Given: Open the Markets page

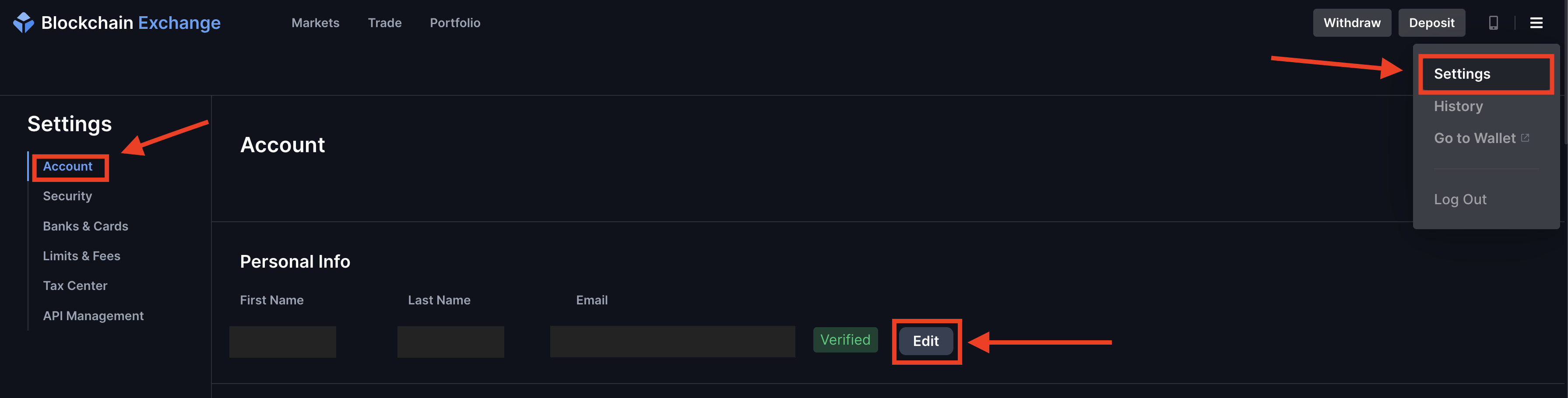Looking at the screenshot, I should pyautogui.click(x=315, y=22).
